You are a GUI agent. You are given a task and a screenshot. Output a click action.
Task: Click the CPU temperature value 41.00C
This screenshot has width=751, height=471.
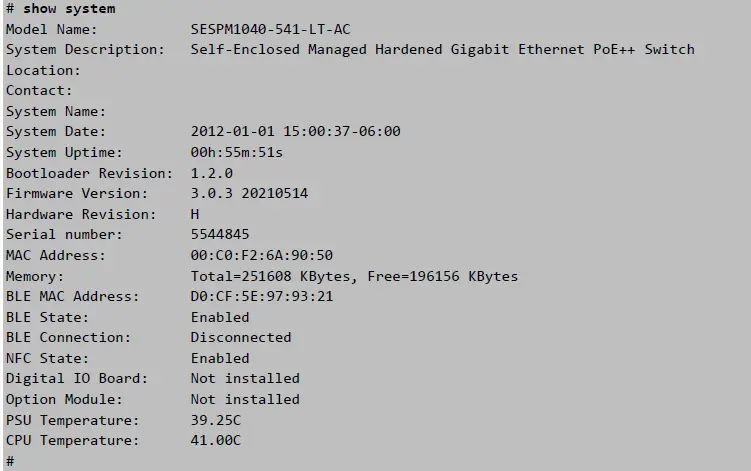[215, 440]
